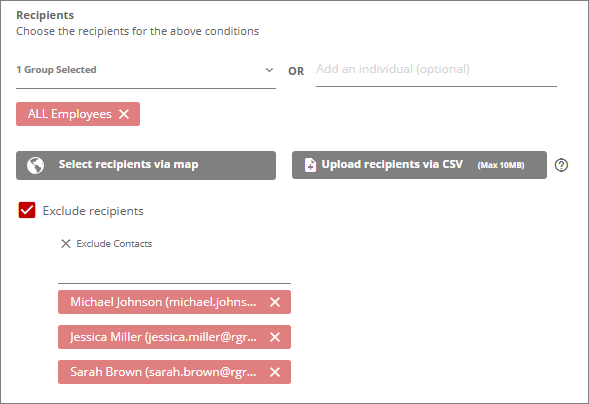Click the Exclude Contacts label
Screen dimensions: 589x404
tap(114, 244)
